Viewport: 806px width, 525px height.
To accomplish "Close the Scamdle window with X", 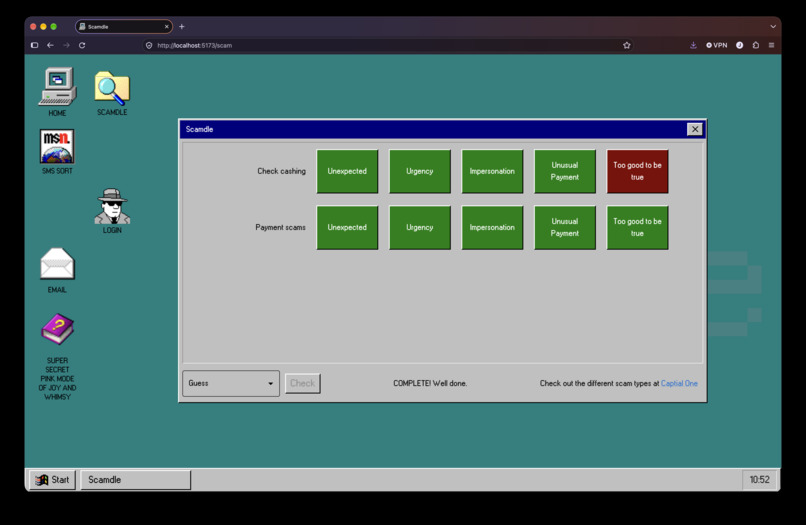I will [694, 129].
